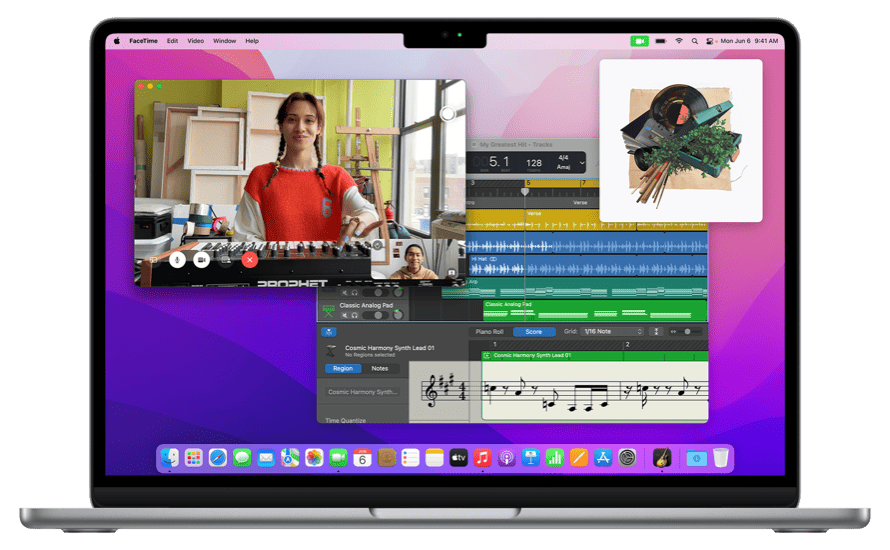
Task: Click the Cosmic Harmony Synth name field
Action: click(363, 392)
